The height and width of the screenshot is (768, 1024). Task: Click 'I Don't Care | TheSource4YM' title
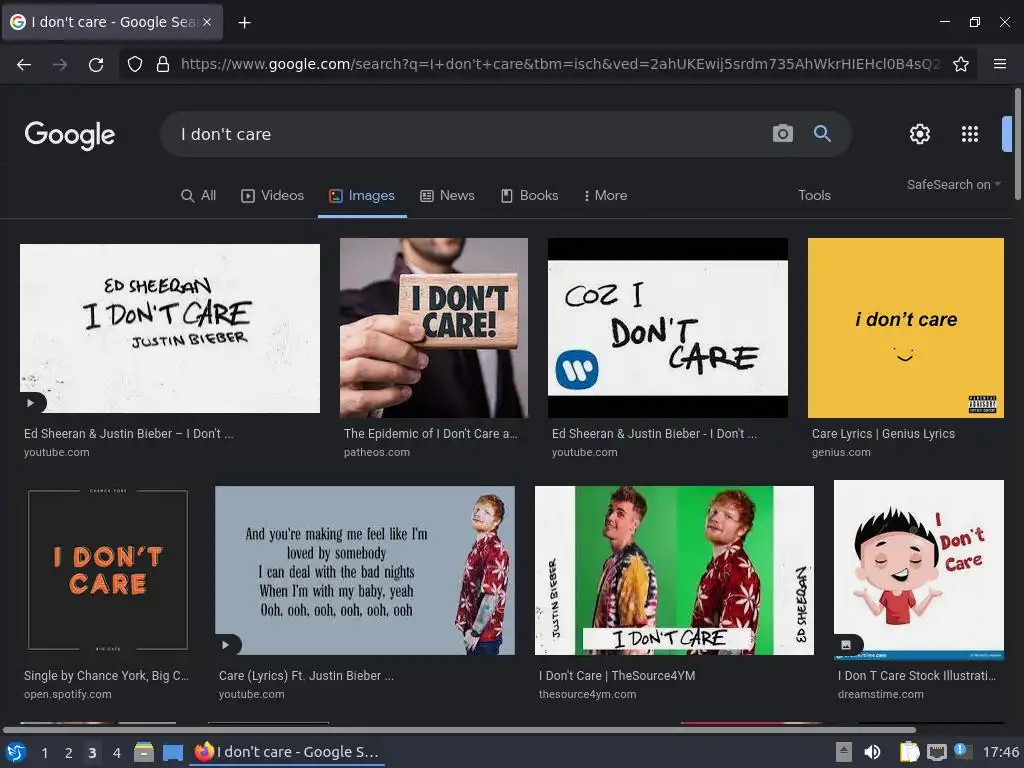coord(616,676)
